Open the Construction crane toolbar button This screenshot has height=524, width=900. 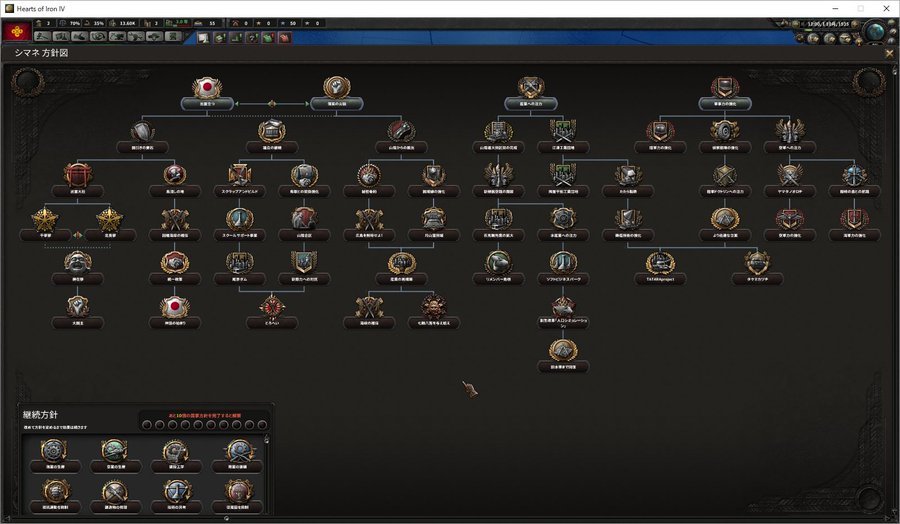[x=117, y=37]
